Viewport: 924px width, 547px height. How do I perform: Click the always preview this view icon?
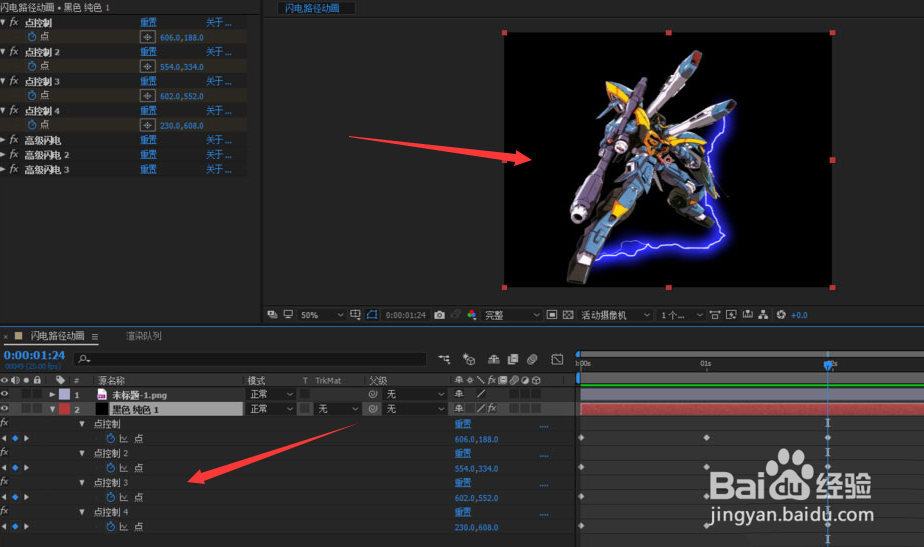(272, 315)
